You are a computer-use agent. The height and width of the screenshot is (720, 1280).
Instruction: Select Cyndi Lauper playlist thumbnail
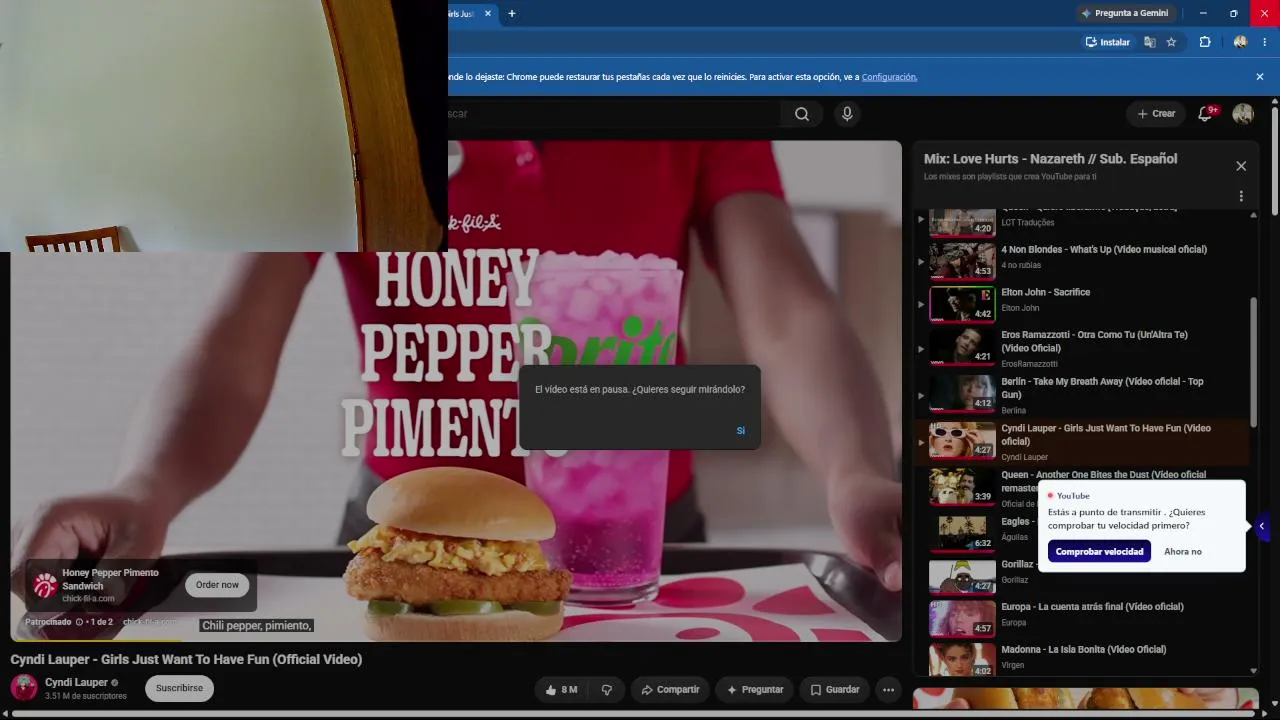(963, 440)
